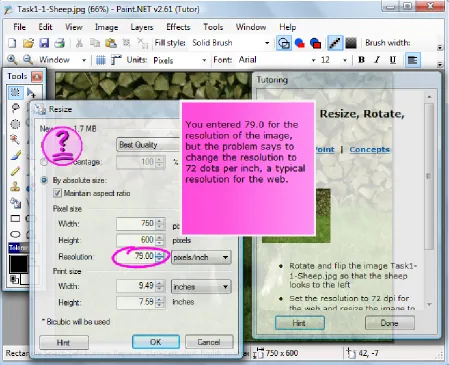Select the Lasso Select tool

click(x=15, y=108)
